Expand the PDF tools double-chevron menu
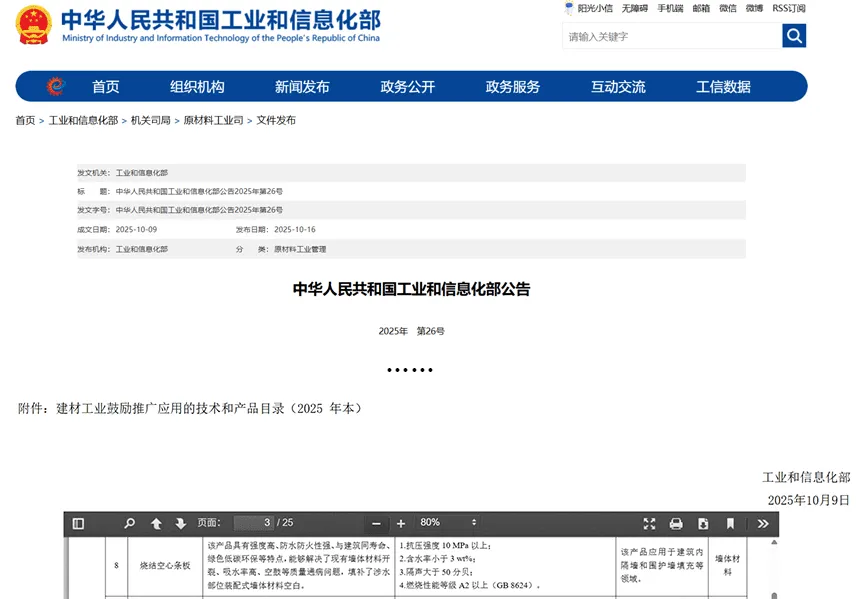The image size is (865, 599). tap(763, 523)
